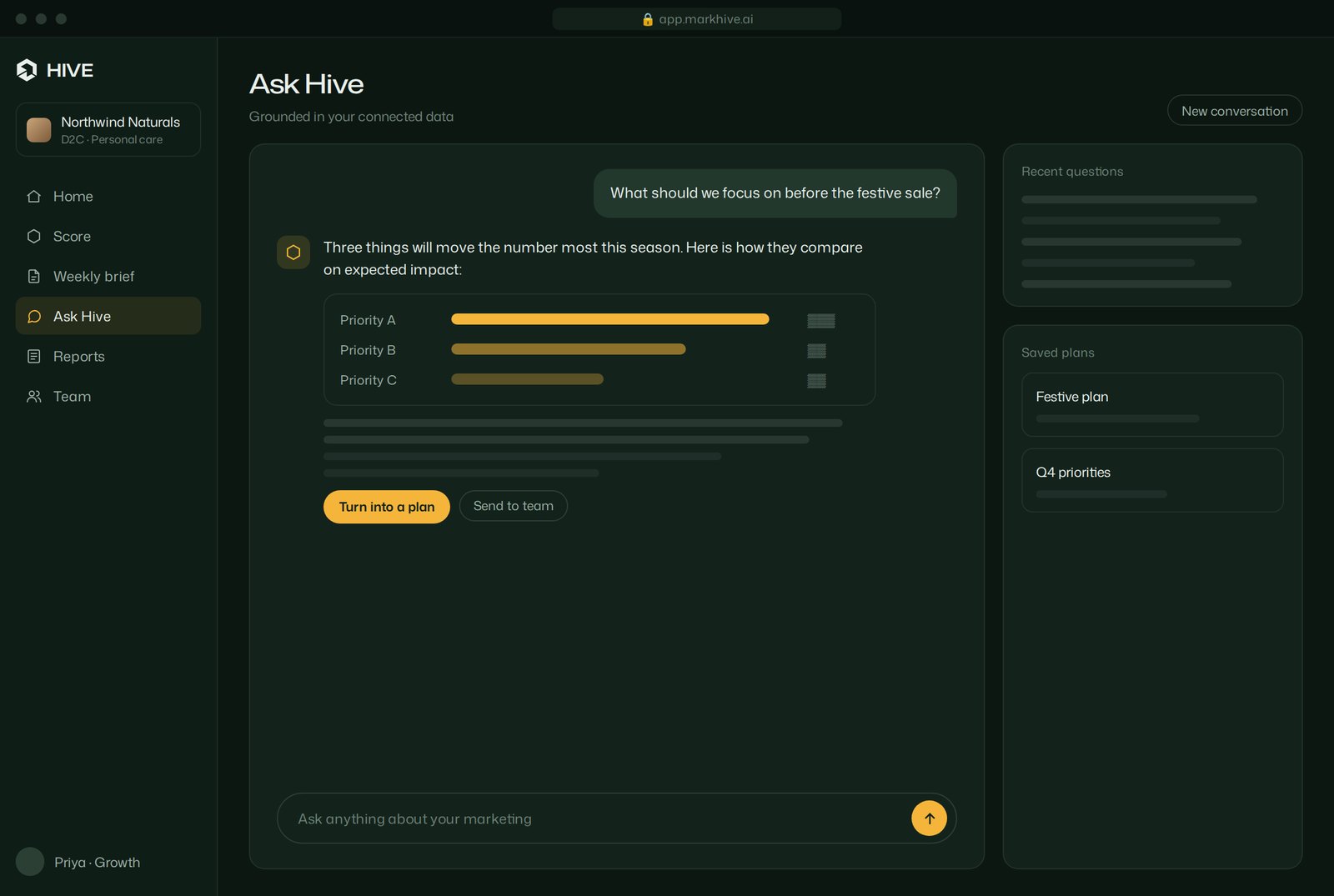Image resolution: width=1334 pixels, height=896 pixels.
Task: Click Send to team button
Action: coord(514,506)
